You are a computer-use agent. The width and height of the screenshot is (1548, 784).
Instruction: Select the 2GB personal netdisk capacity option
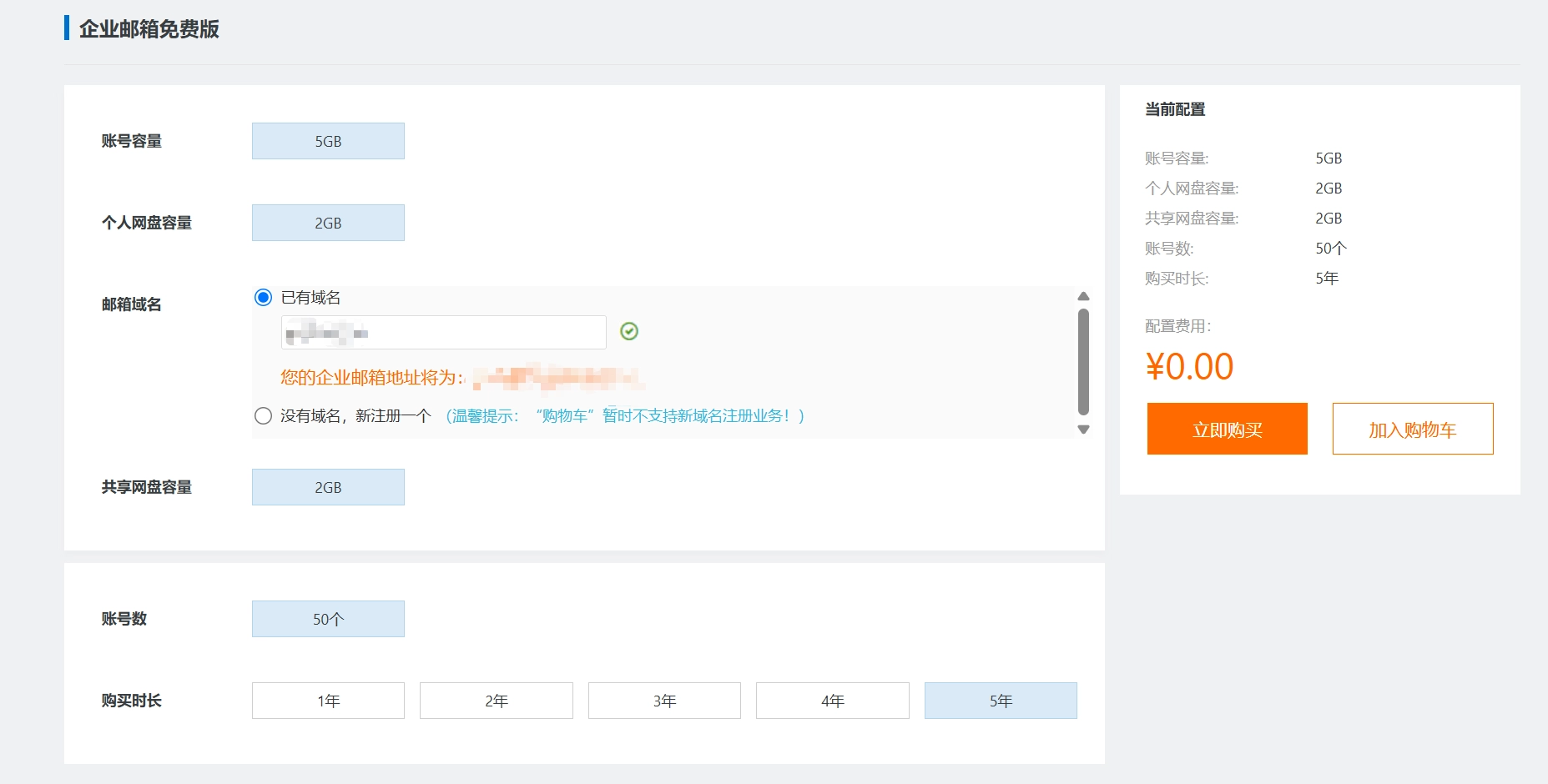coord(328,224)
